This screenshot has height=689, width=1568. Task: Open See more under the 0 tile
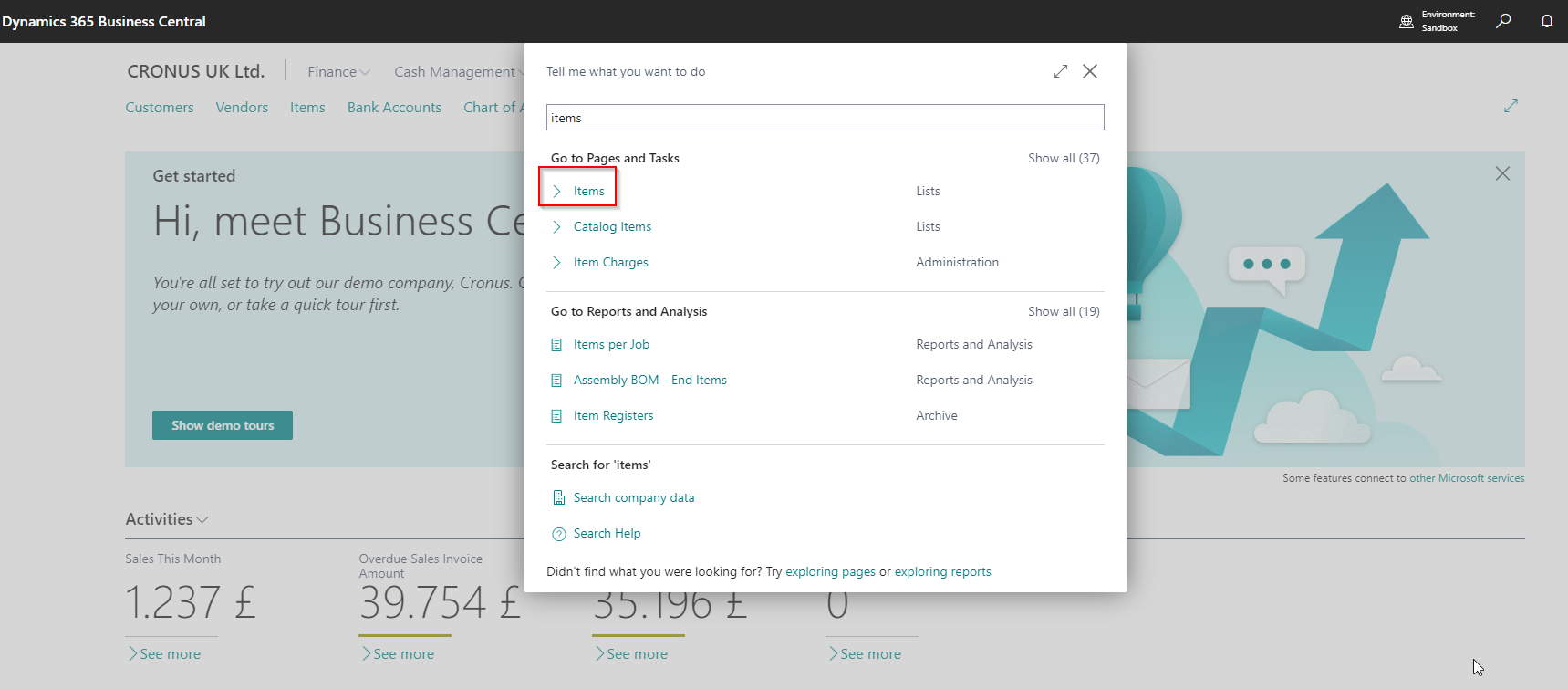click(x=865, y=653)
